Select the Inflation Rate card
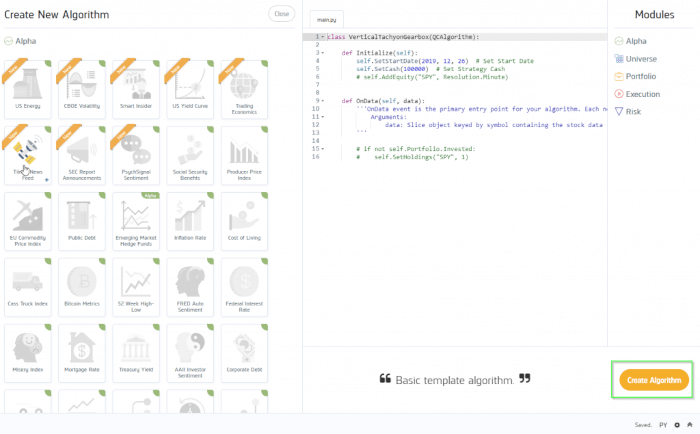This screenshot has height=434, width=700. pos(190,221)
